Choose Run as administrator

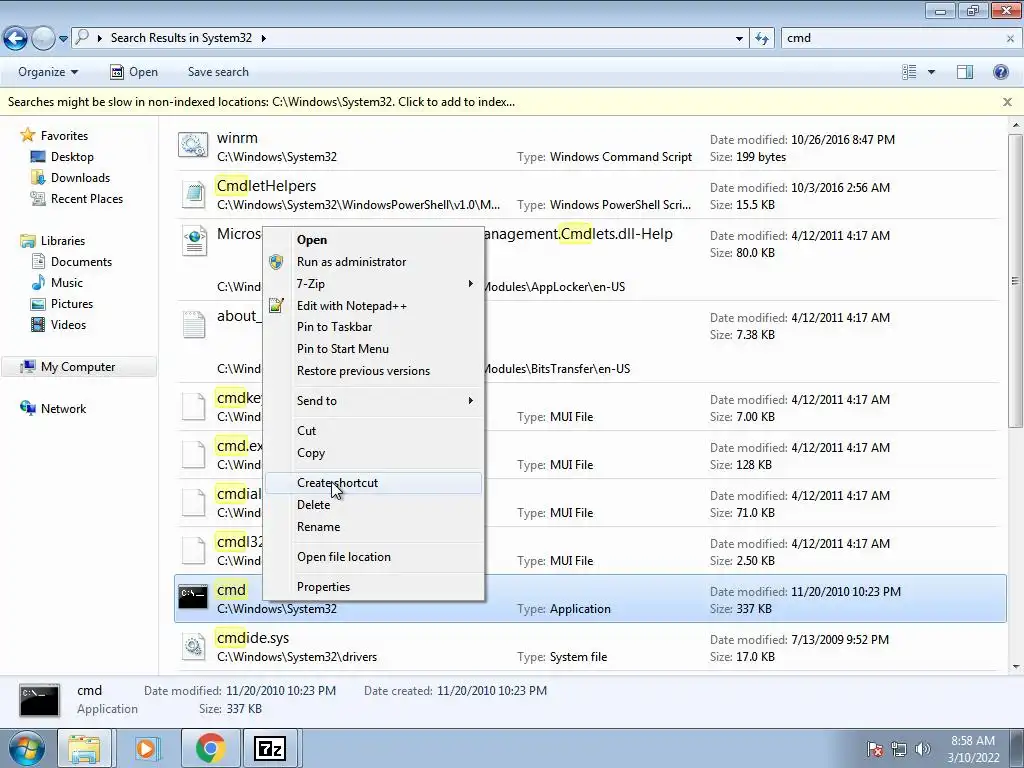[374, 262]
